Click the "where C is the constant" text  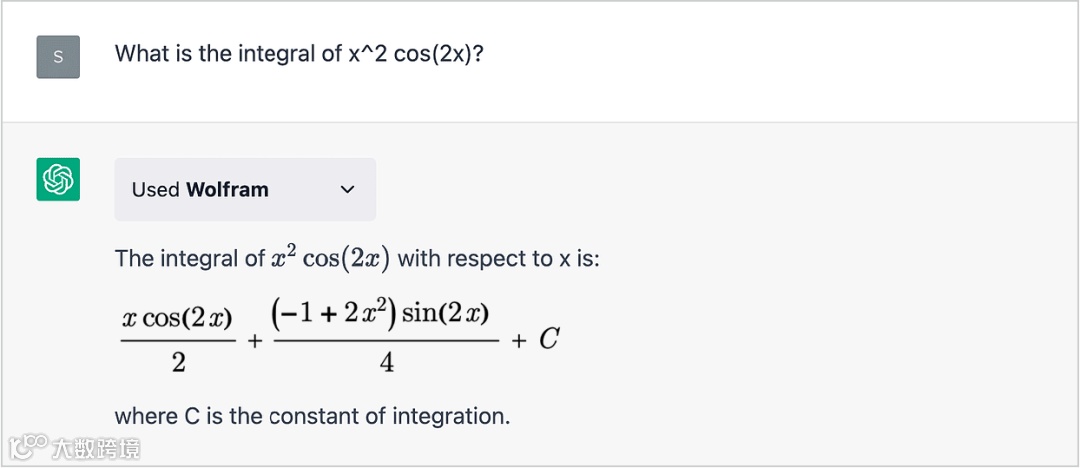tap(312, 415)
